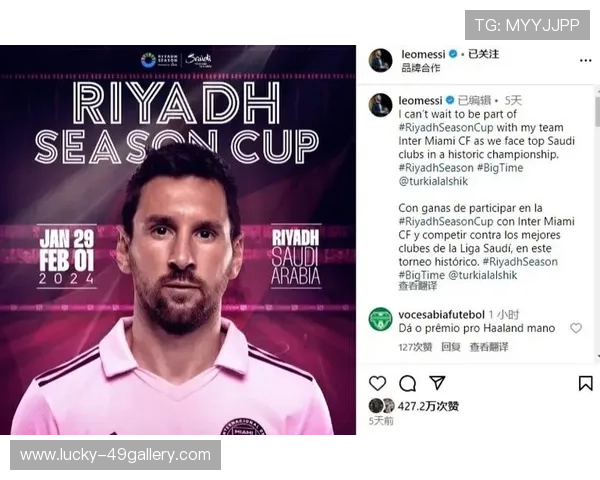This screenshot has width=600, height=480.
Task: Open the #RiyadhSeasonCup hashtag in English caption
Action: (x=446, y=127)
